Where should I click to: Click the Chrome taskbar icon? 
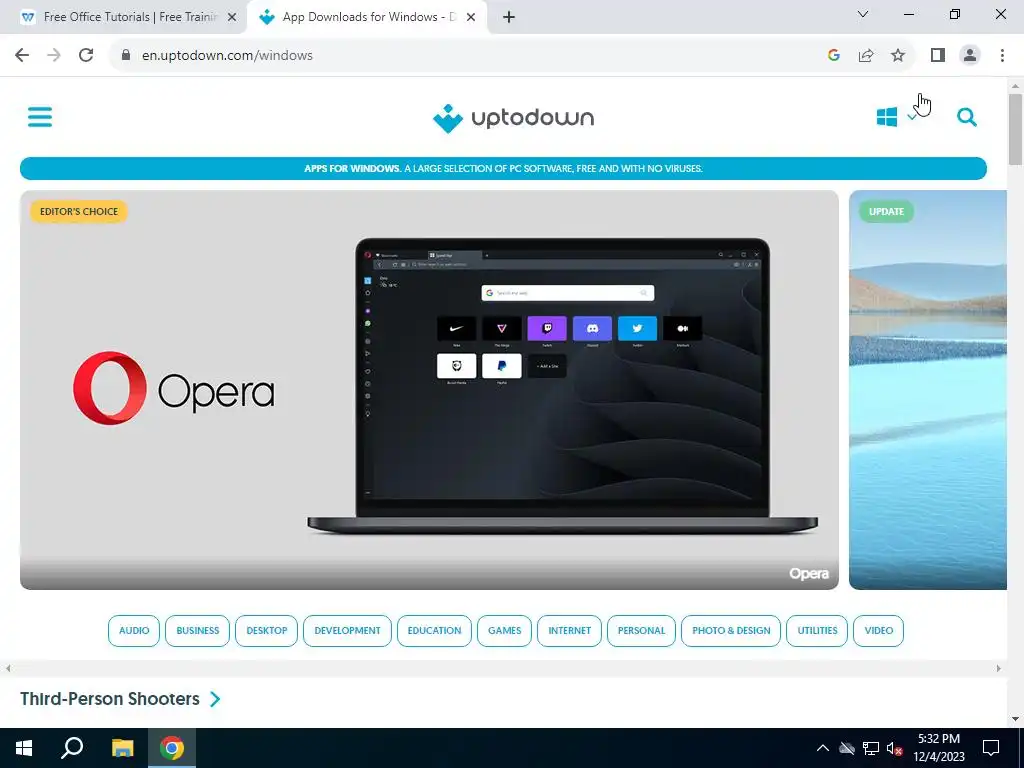pos(172,748)
